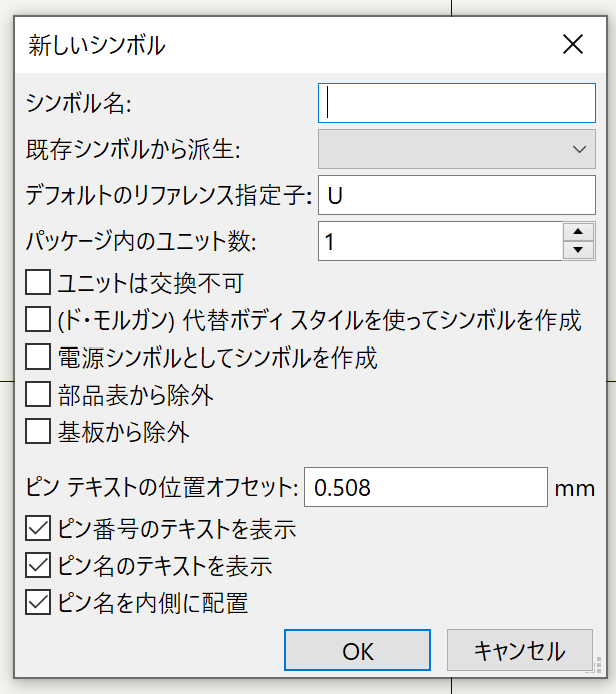Viewport: 616px width, 694px height.
Task: Click the mm unit label
Action: 575,489
